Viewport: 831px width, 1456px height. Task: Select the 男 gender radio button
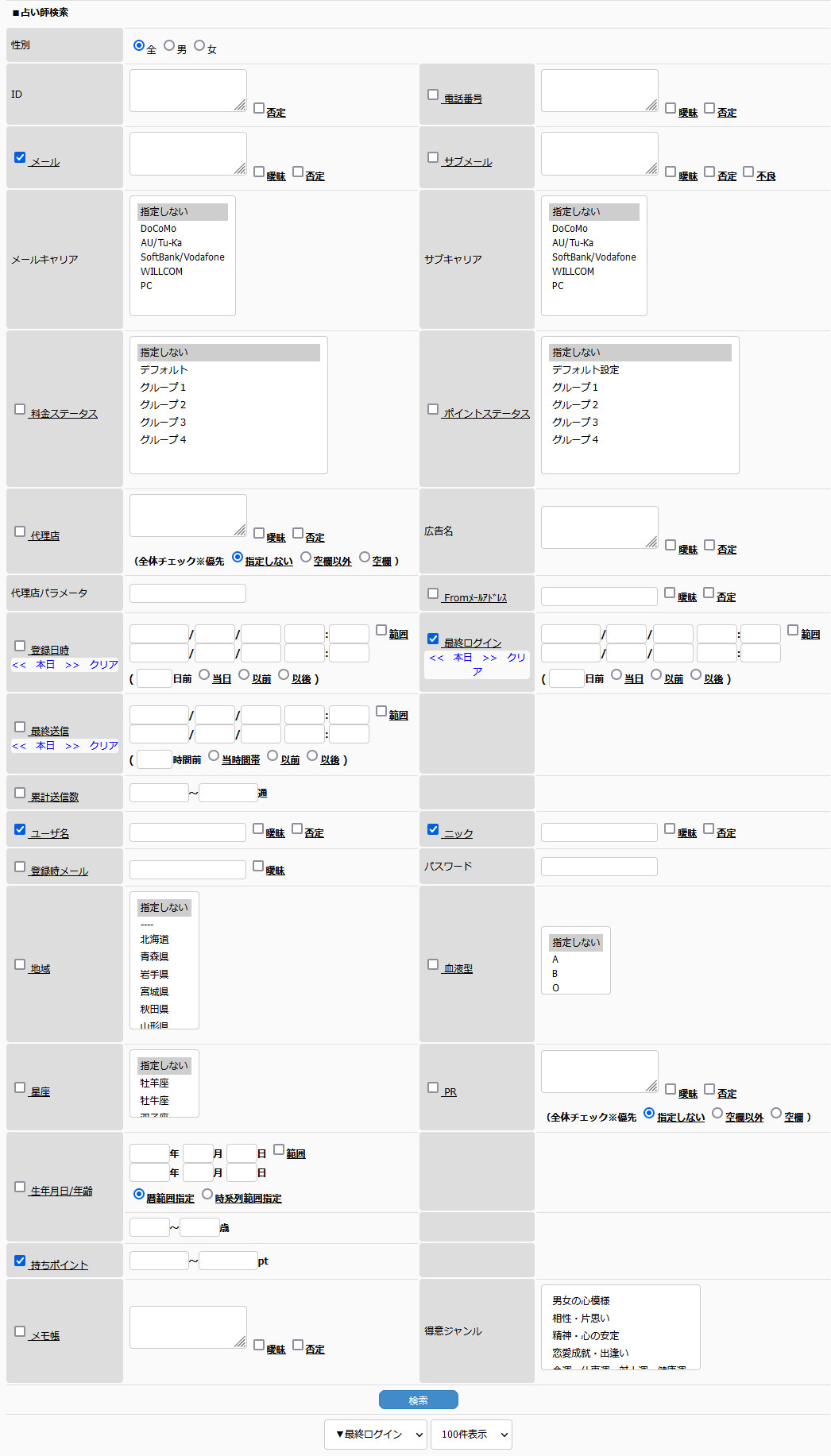169,46
